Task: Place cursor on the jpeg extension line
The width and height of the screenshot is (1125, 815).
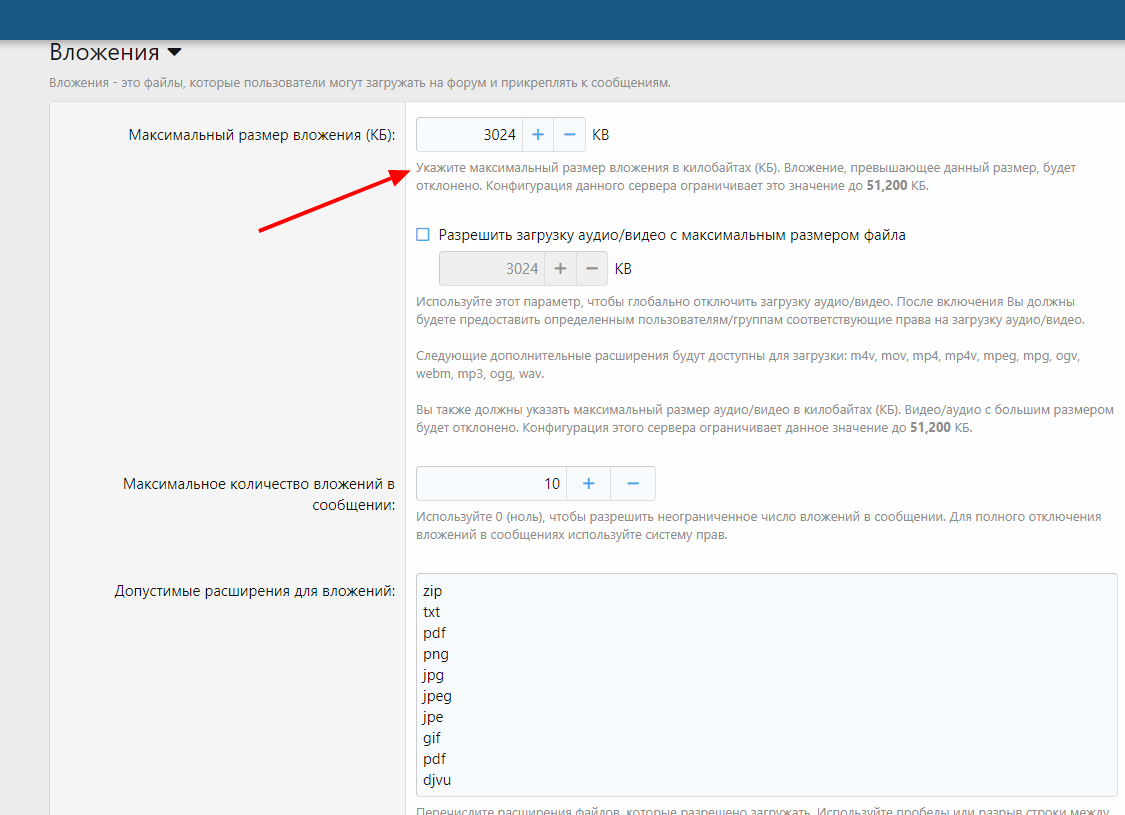Action: coord(438,696)
